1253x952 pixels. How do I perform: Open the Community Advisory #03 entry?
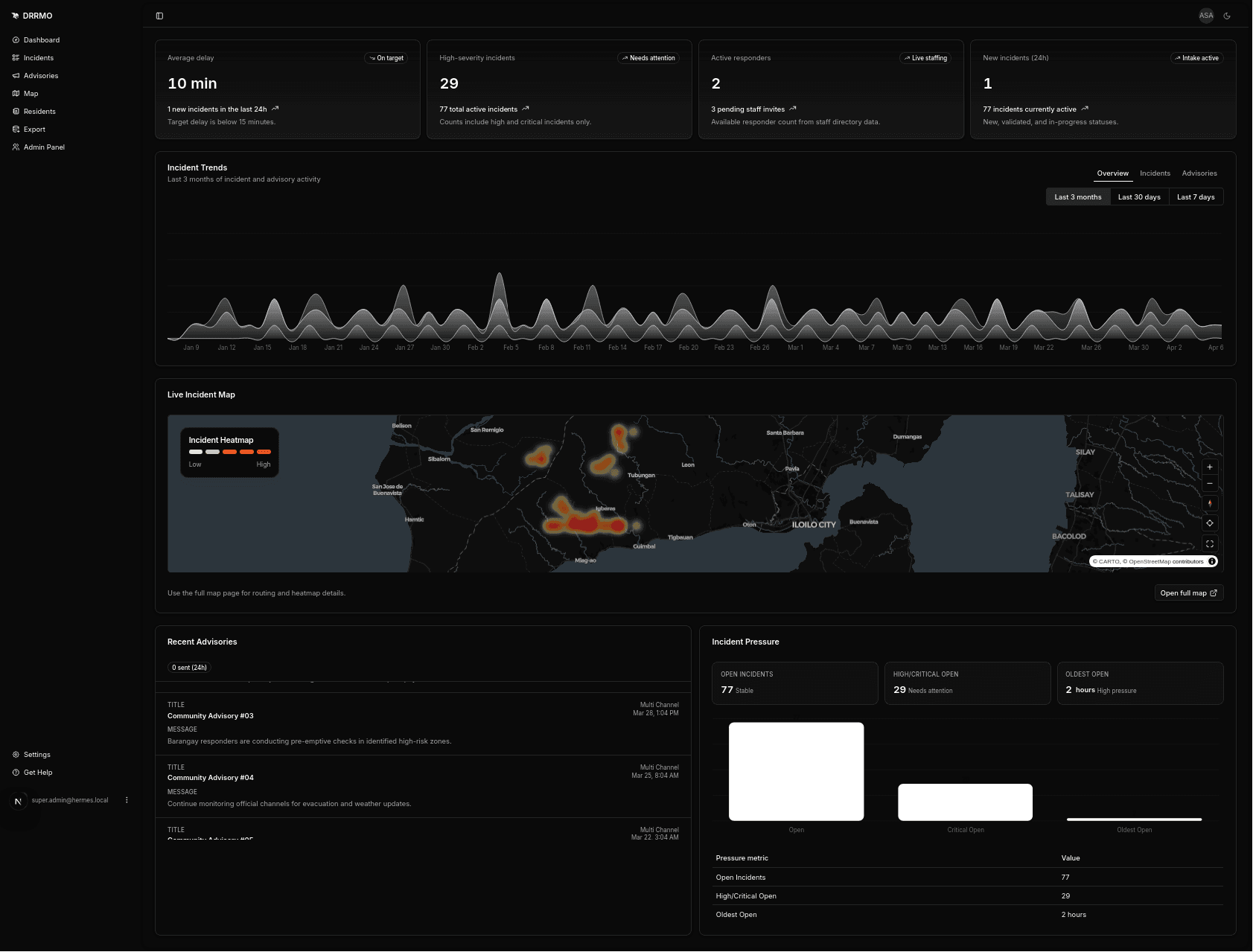click(x=211, y=716)
